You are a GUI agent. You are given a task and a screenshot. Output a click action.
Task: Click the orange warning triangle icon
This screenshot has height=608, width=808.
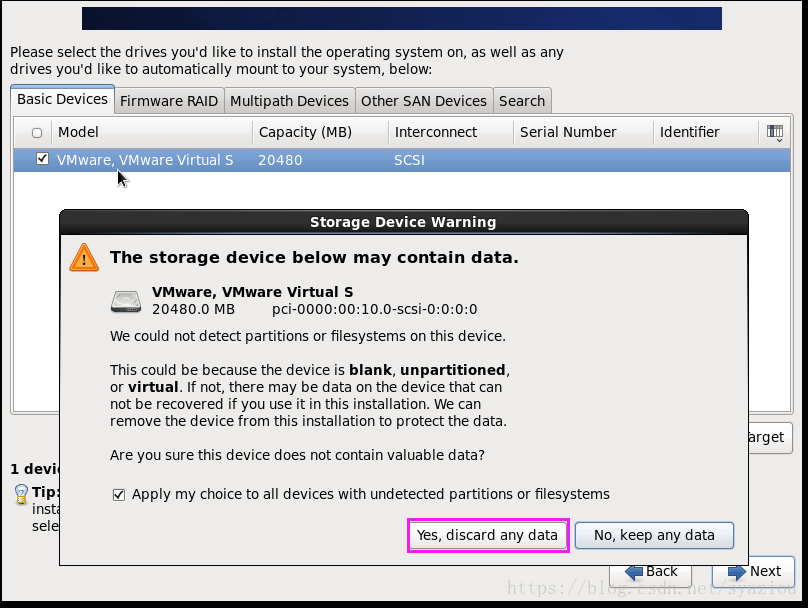tap(84, 258)
